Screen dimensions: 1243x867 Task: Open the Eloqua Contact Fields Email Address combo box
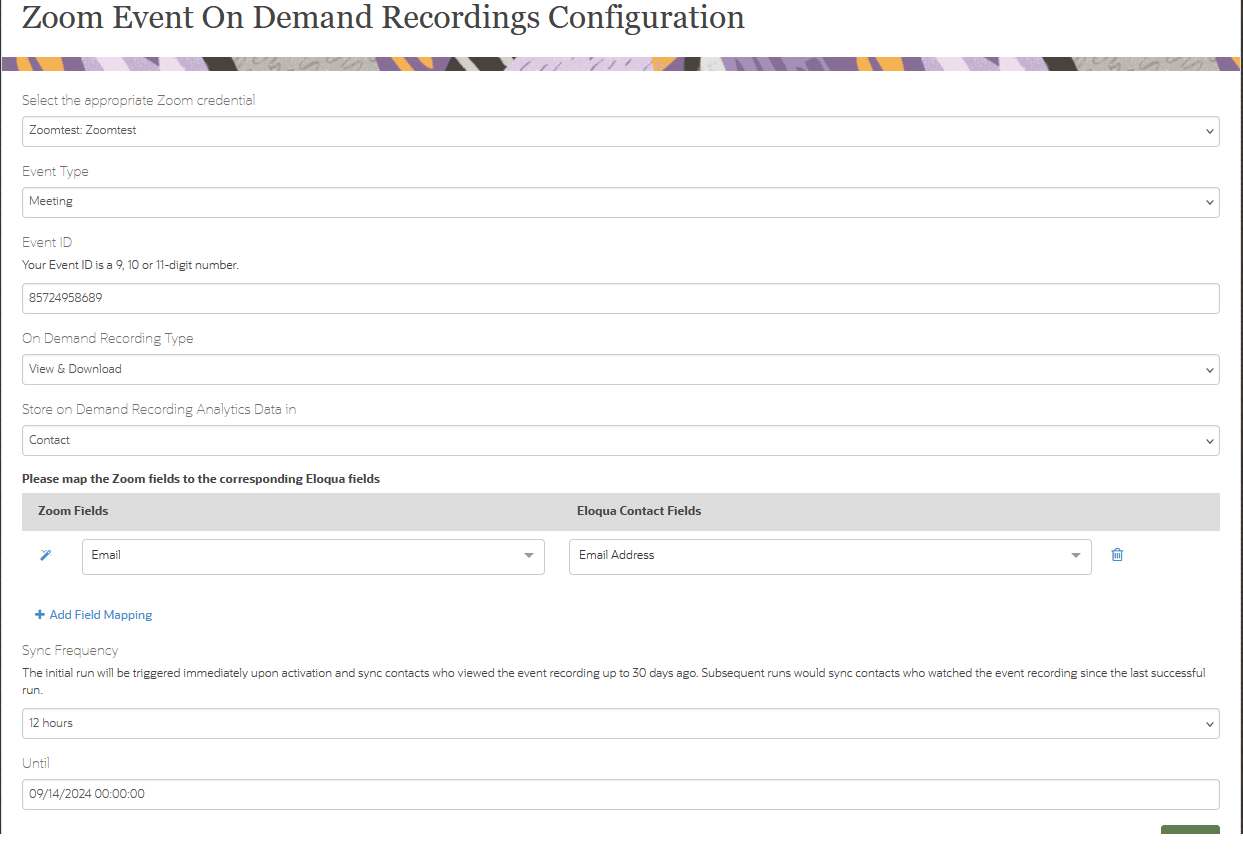(x=830, y=556)
